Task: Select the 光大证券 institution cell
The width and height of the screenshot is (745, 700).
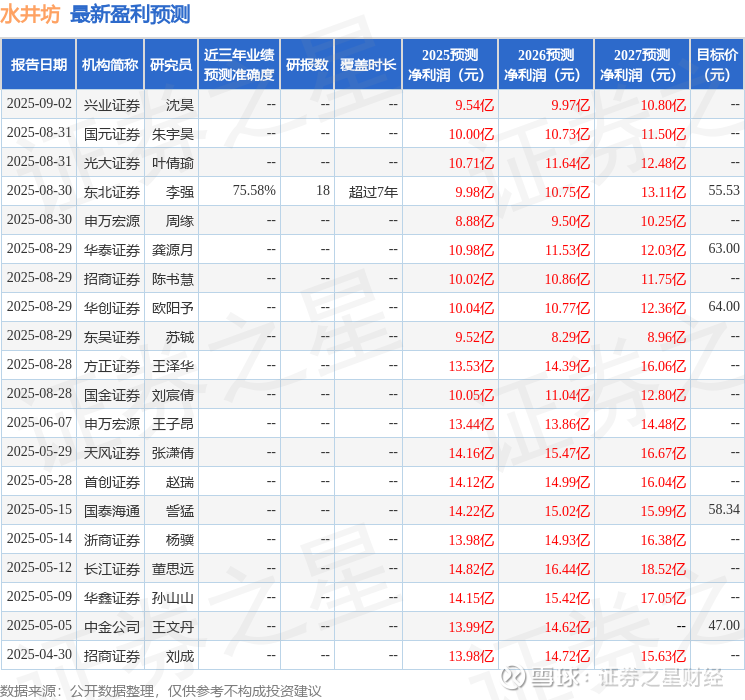Action: 112,163
